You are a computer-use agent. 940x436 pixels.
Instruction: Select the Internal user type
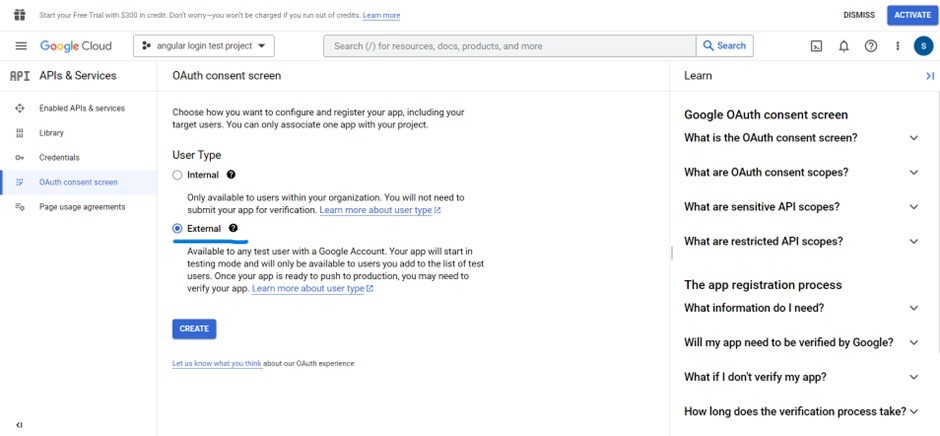pos(178,175)
